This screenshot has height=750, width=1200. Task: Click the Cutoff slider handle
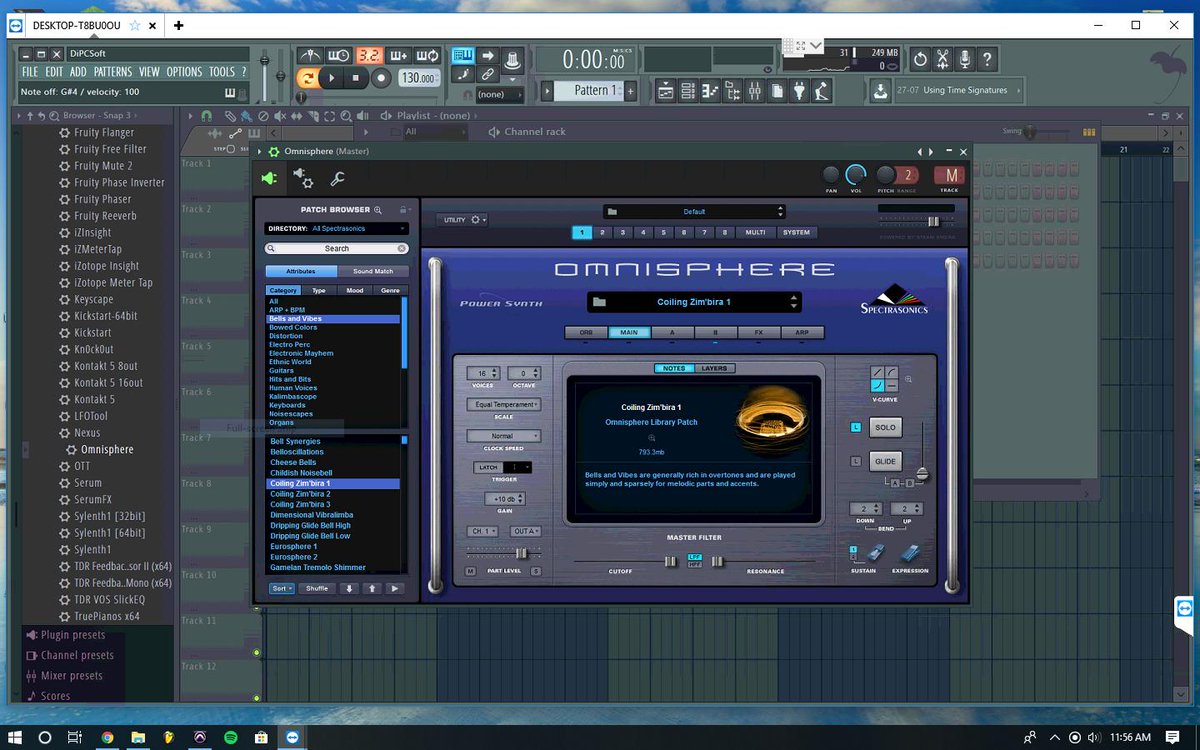(671, 562)
